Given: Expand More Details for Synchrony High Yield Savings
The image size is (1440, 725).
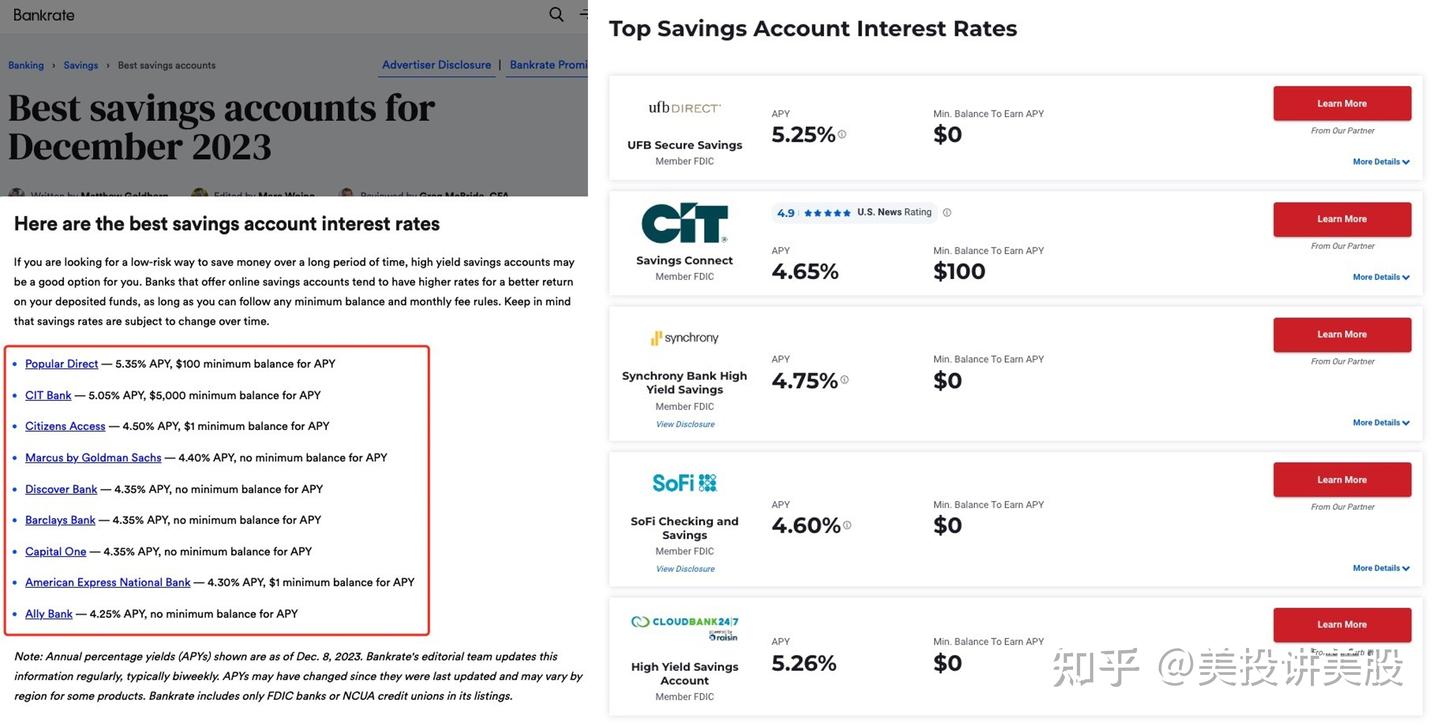Looking at the screenshot, I should click(1381, 423).
